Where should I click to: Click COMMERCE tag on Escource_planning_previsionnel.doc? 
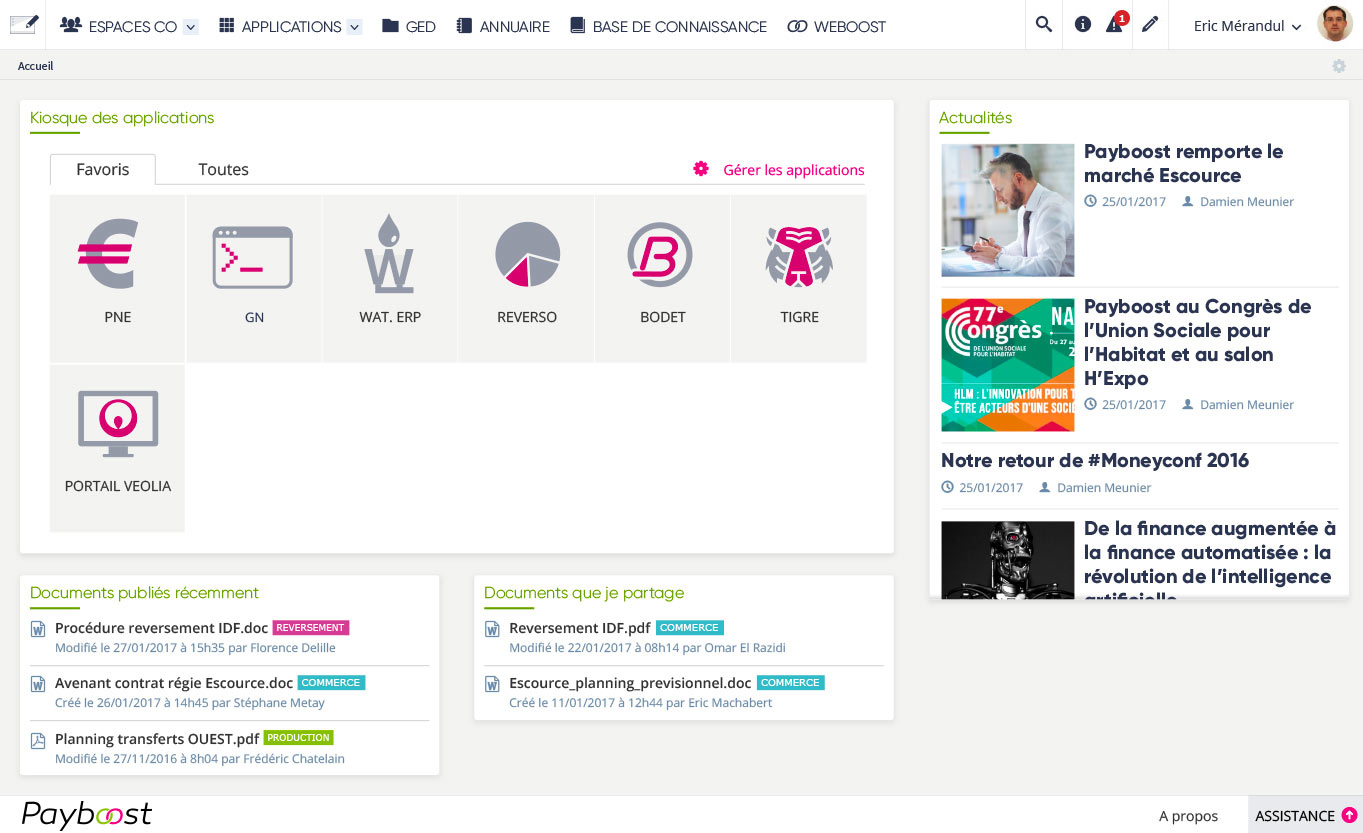pos(791,683)
